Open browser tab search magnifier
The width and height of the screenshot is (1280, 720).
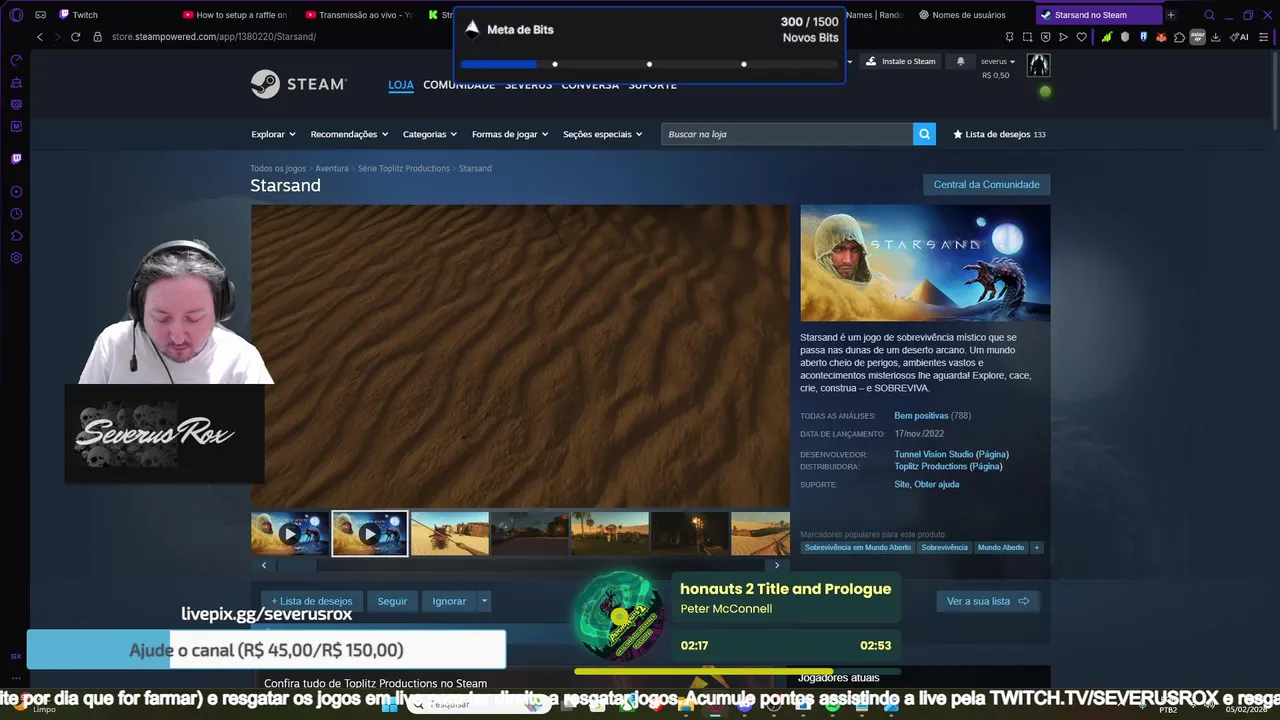click(1209, 15)
